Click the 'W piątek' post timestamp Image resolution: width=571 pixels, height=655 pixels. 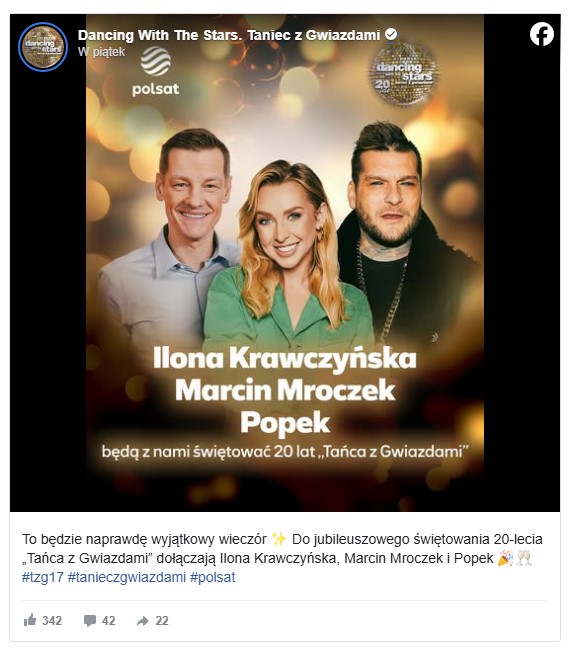101,52
